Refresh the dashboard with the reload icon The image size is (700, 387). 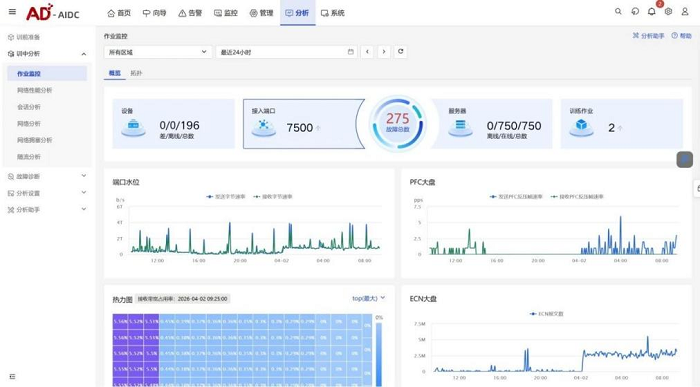point(400,52)
